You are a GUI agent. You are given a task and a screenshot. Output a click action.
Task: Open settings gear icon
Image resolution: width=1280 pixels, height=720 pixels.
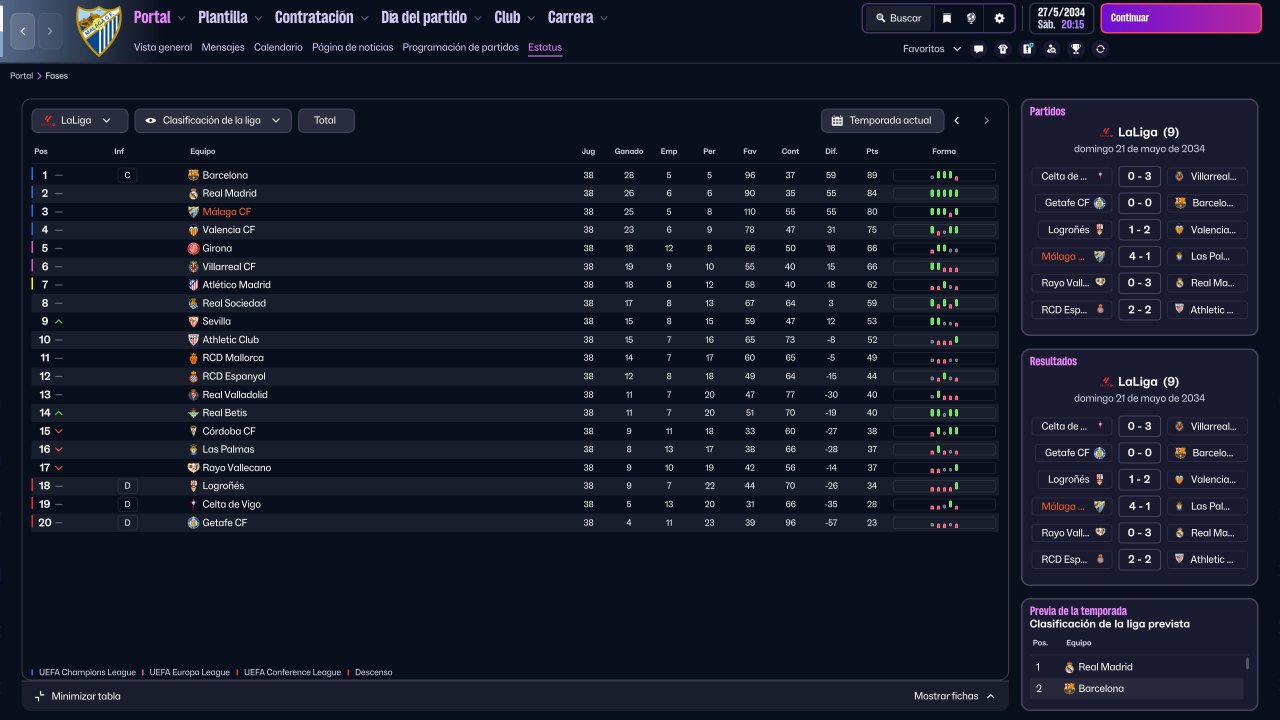point(999,18)
